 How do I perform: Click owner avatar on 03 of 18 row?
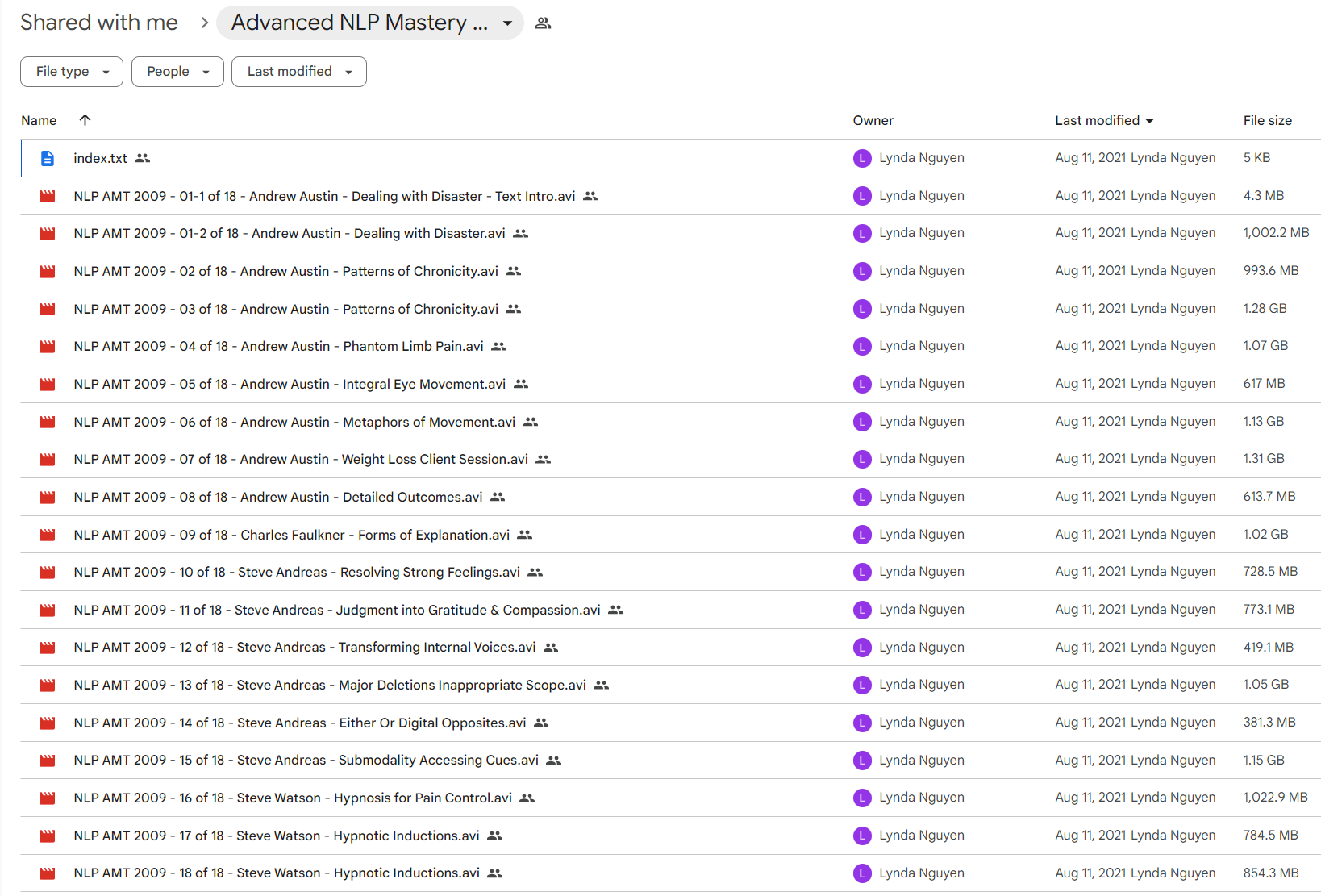(862, 309)
